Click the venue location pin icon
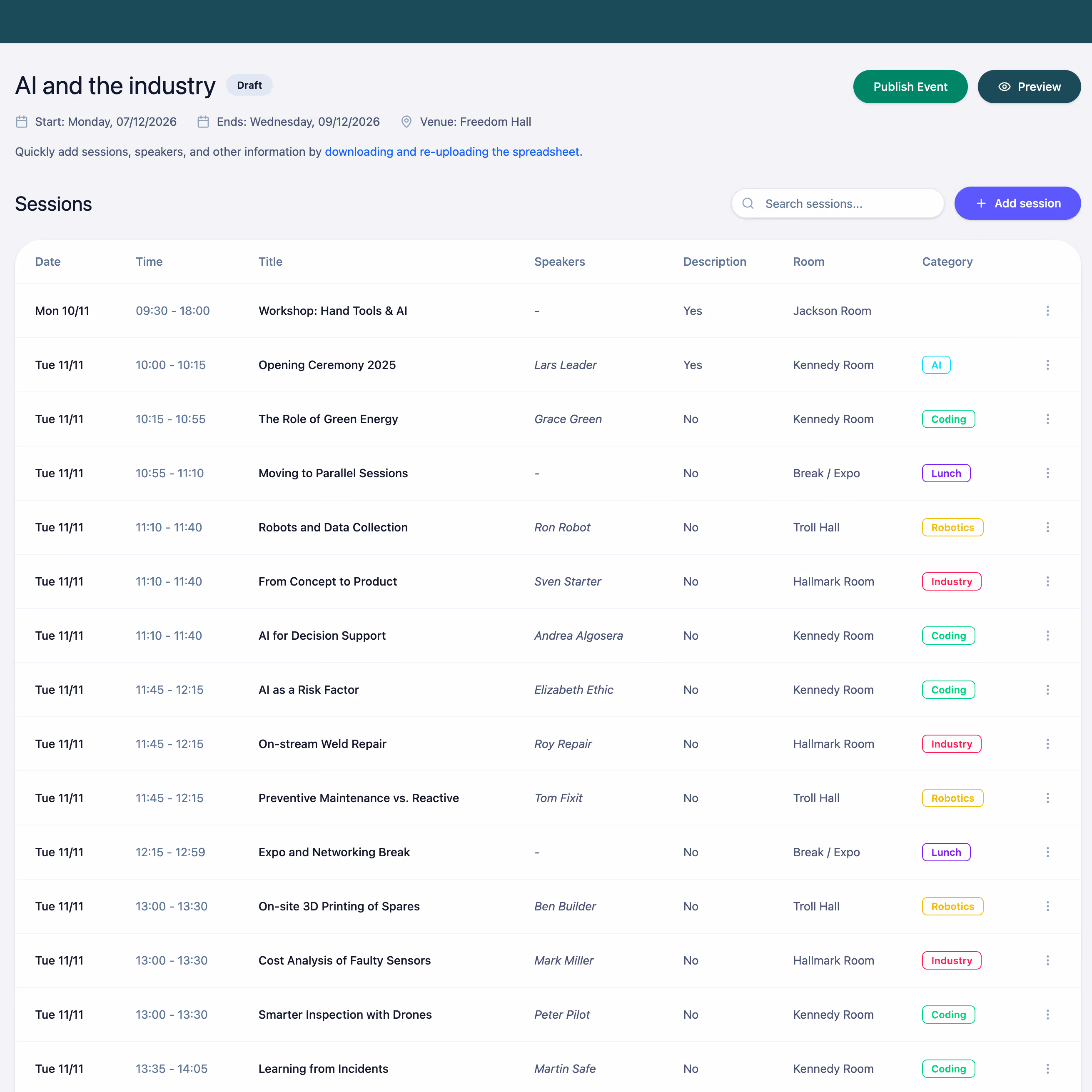The width and height of the screenshot is (1092, 1092). click(x=406, y=122)
